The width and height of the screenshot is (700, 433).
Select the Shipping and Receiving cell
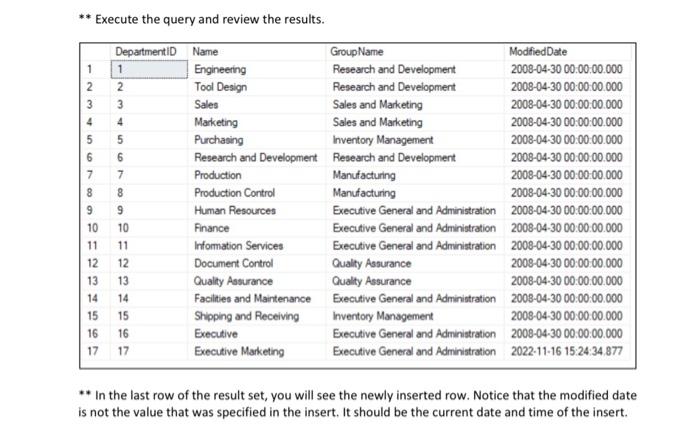click(x=257, y=316)
